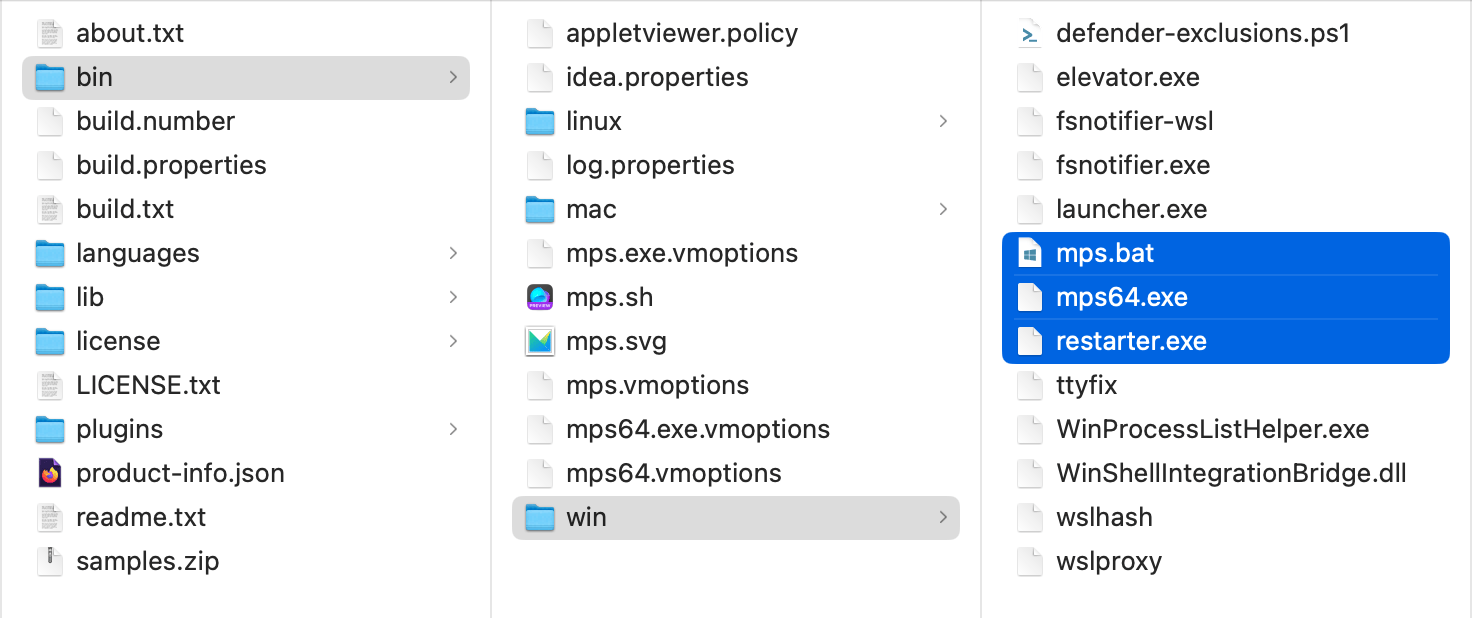This screenshot has width=1472, height=618.
Task: Click the mps.svg image icon
Action: click(540, 341)
